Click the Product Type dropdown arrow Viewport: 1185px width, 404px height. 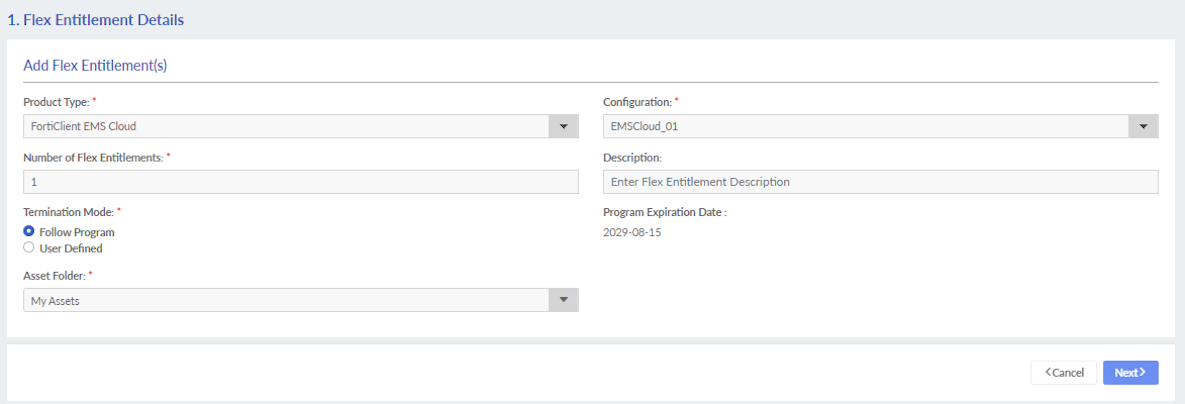pos(563,127)
